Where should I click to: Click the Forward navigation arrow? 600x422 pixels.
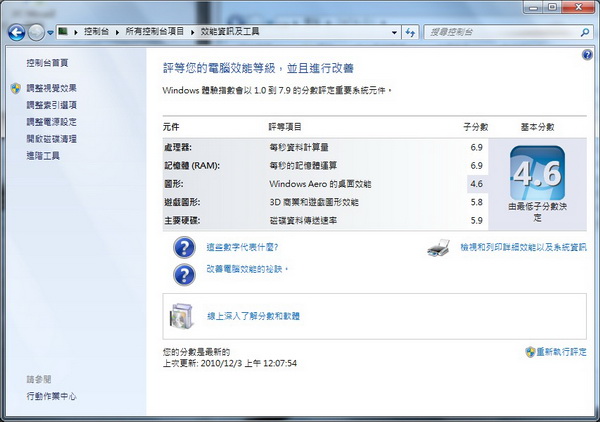click(36, 33)
